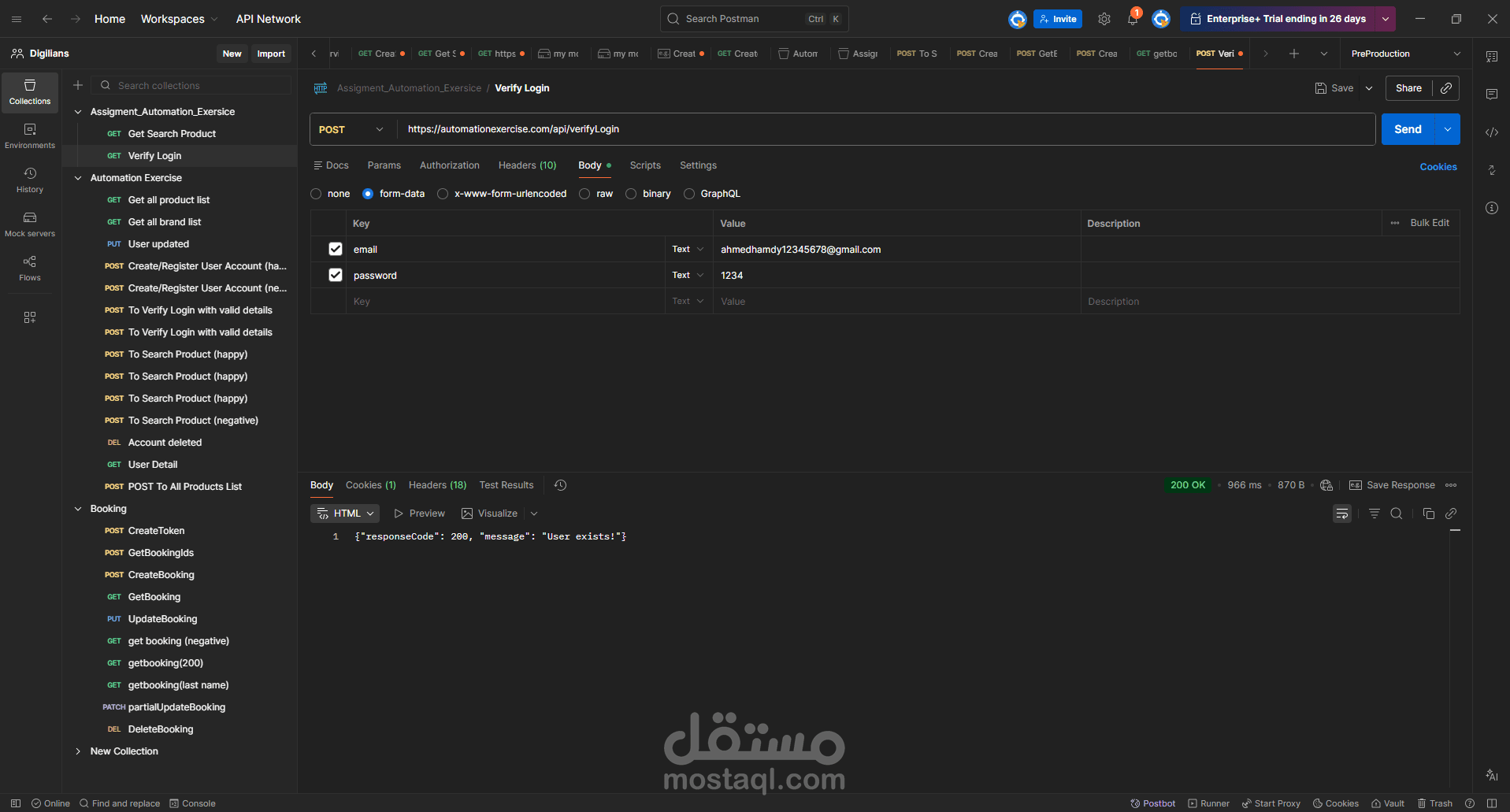Click the Invite button
The height and width of the screenshot is (812, 1510).
click(x=1058, y=19)
